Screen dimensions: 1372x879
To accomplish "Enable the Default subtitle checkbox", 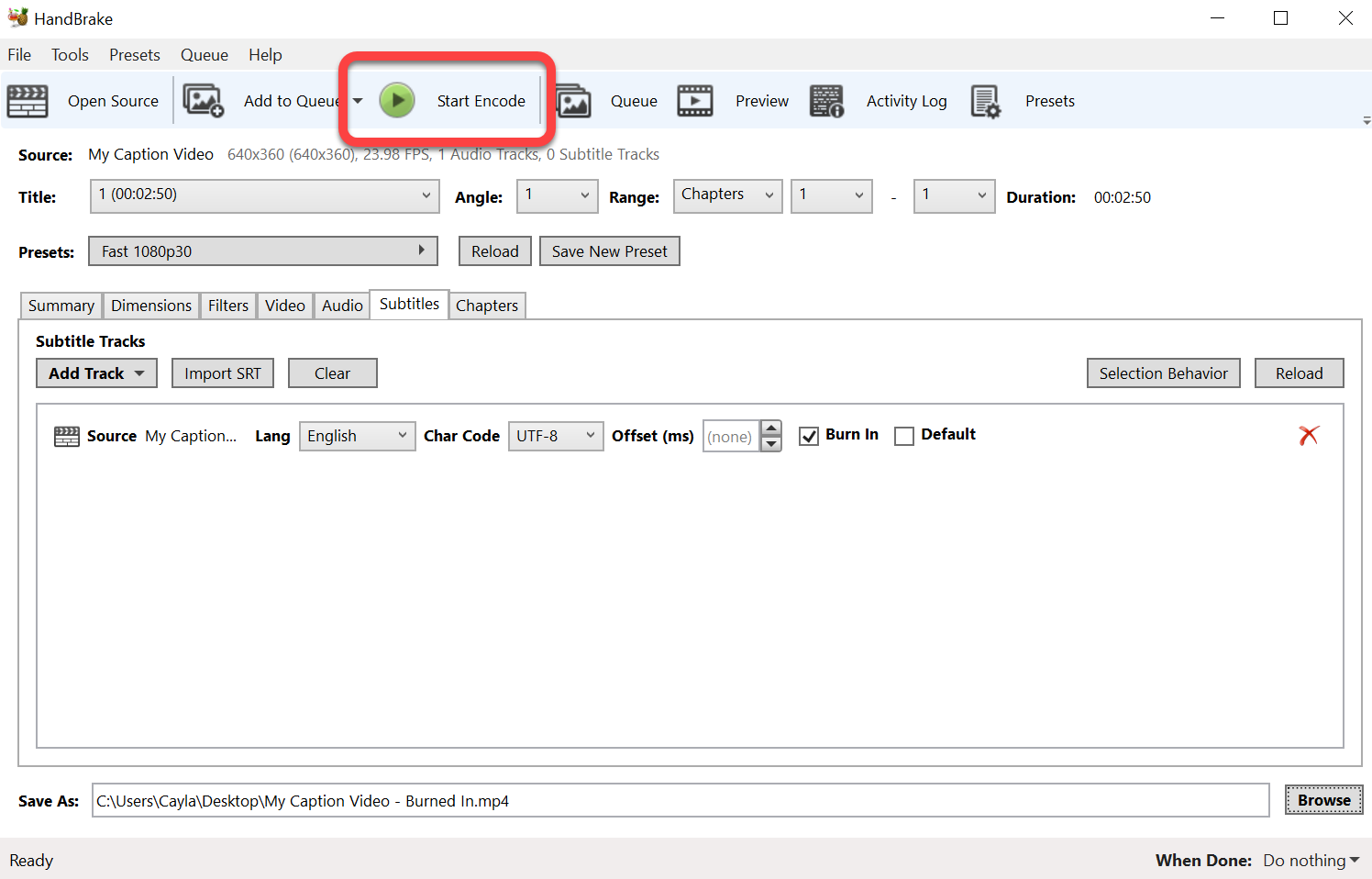I will coord(904,437).
